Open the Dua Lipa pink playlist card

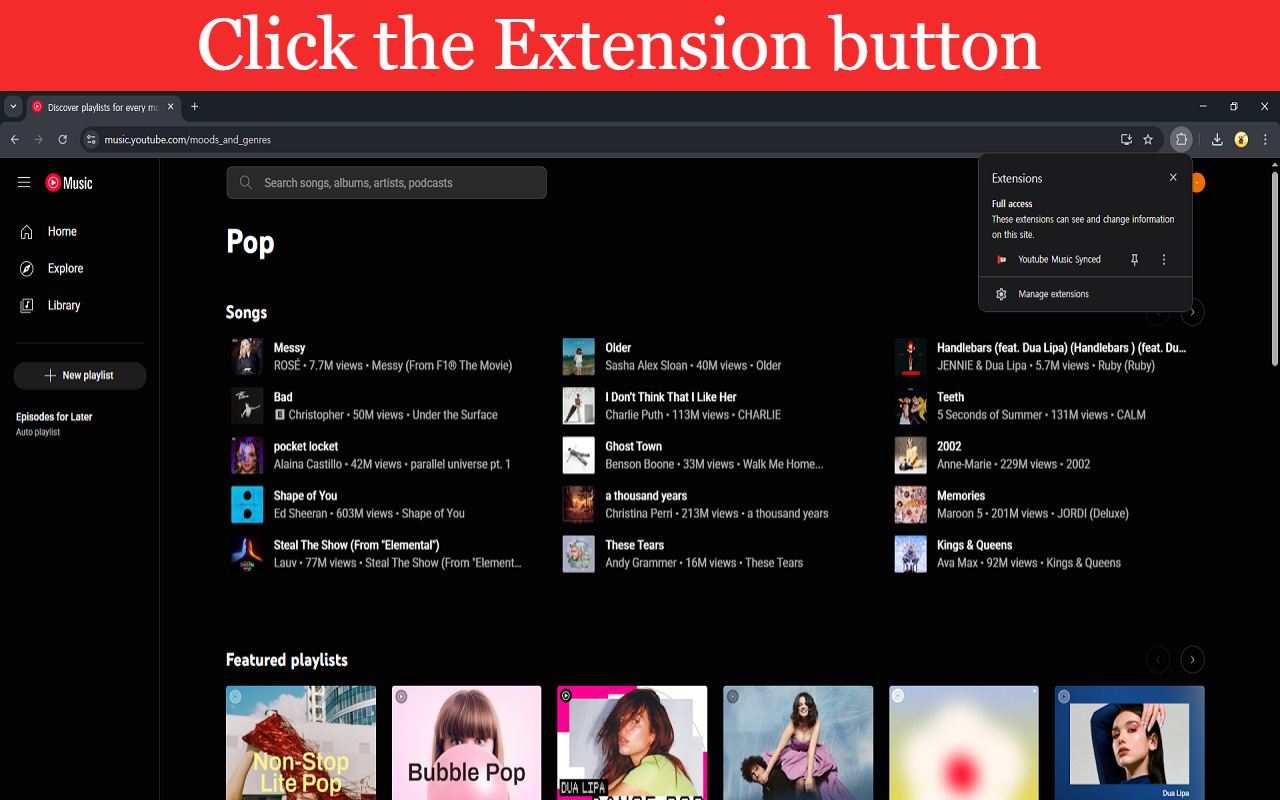coord(632,742)
